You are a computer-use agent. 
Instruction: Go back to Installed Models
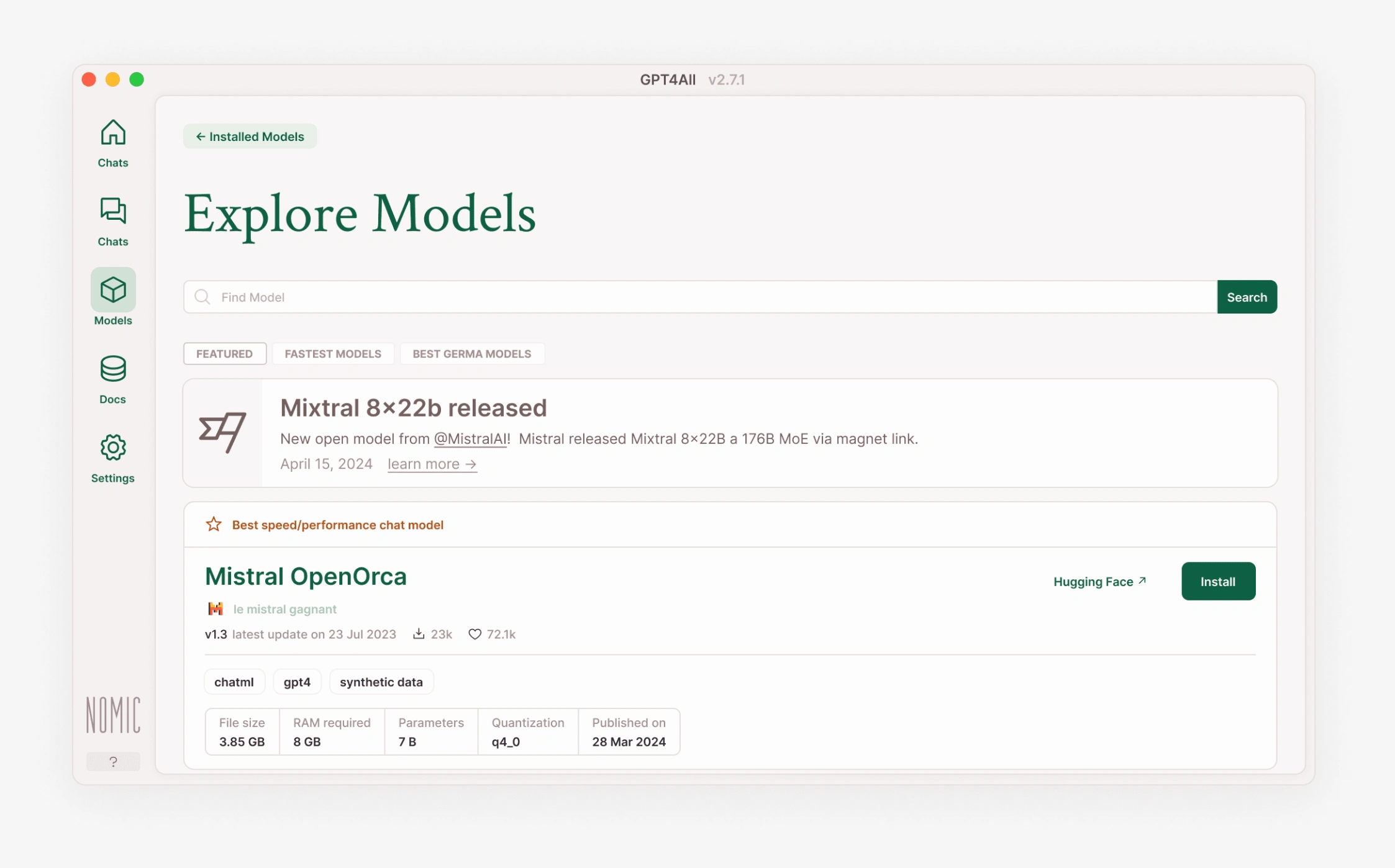[x=250, y=137]
